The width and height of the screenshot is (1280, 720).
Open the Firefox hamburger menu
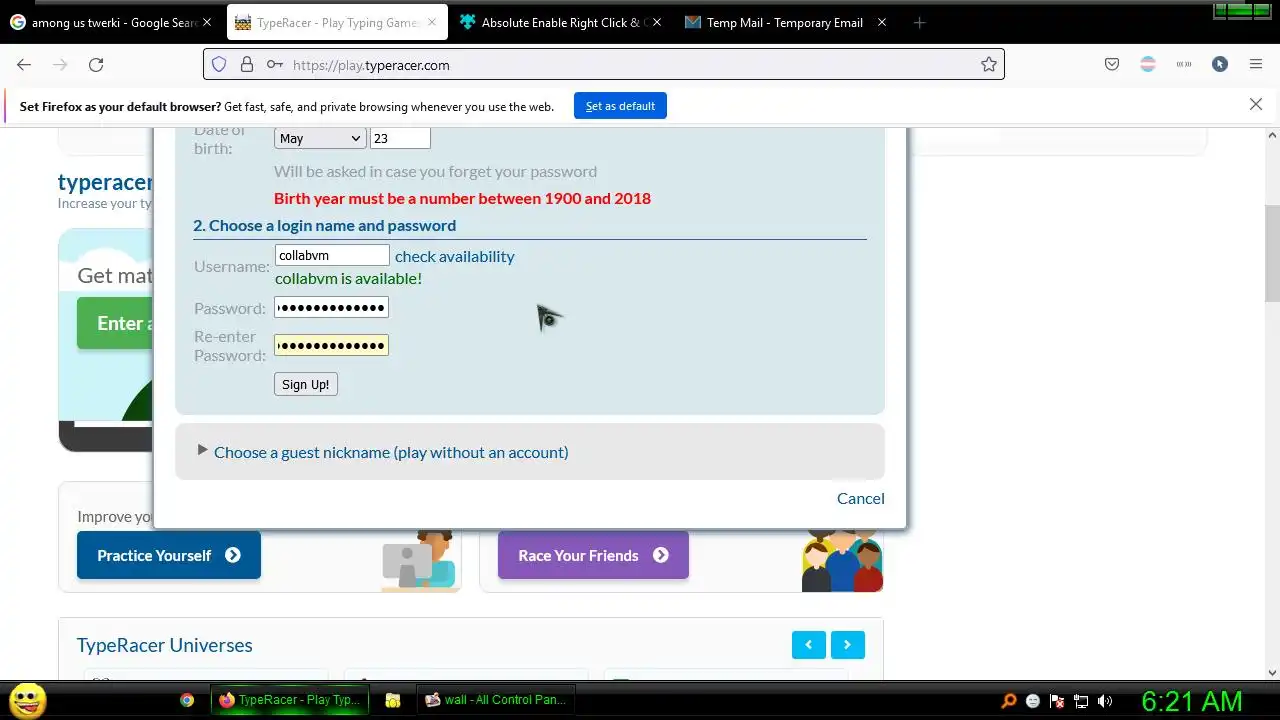(1256, 64)
